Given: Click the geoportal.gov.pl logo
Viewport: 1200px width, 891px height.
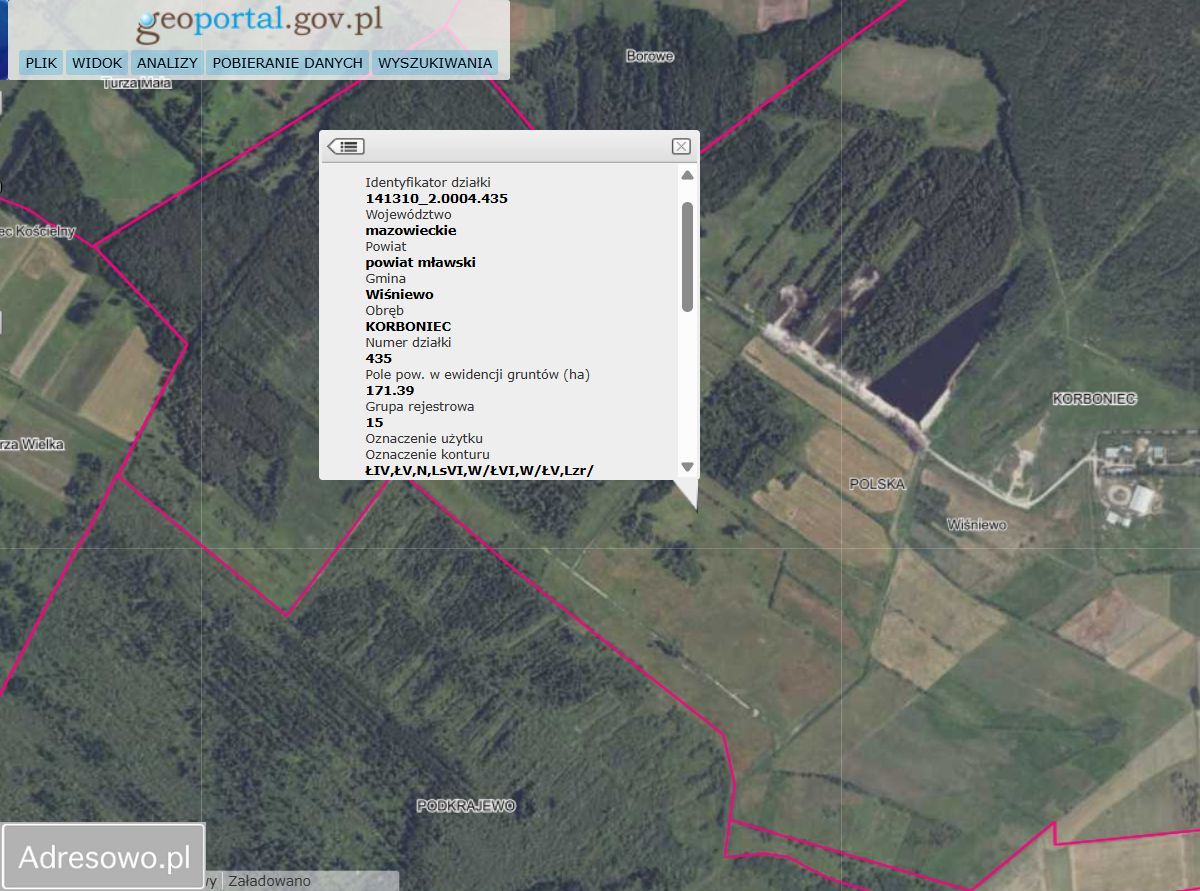Looking at the screenshot, I should pyautogui.click(x=260, y=22).
